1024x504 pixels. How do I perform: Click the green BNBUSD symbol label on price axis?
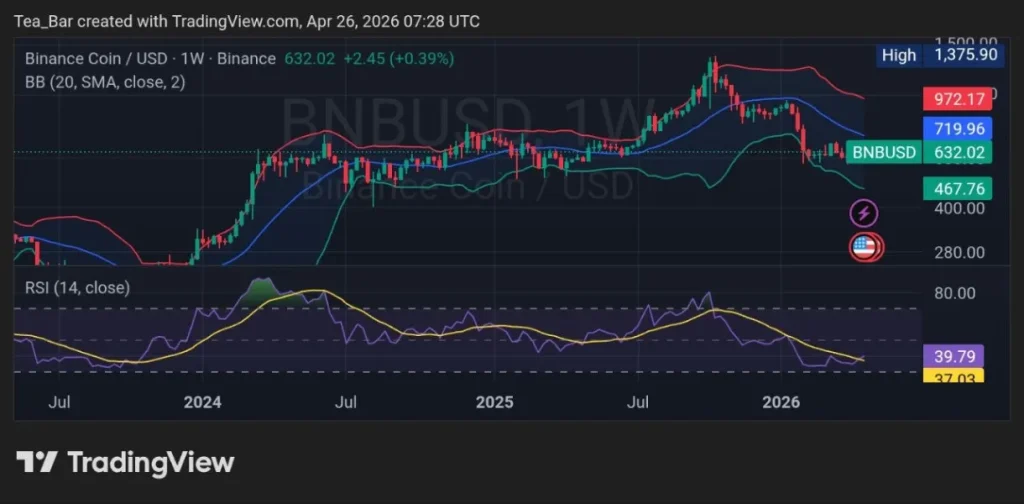[884, 153]
